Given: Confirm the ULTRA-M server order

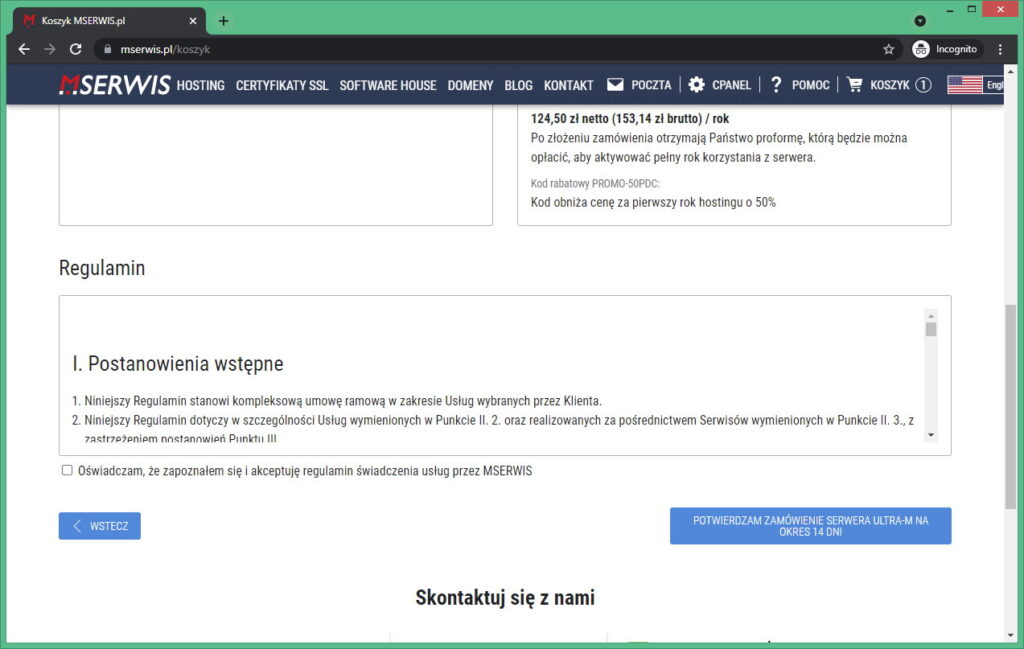Looking at the screenshot, I should point(810,525).
